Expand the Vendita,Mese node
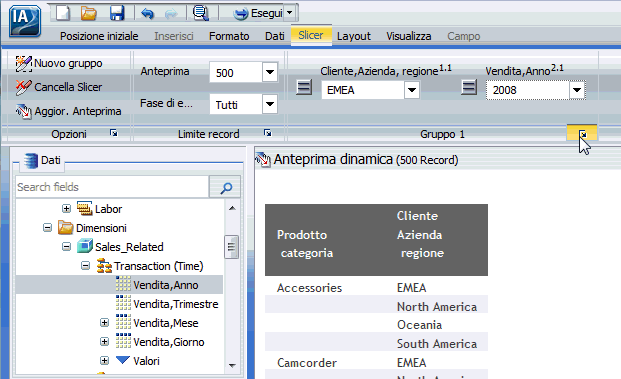 coord(104,323)
